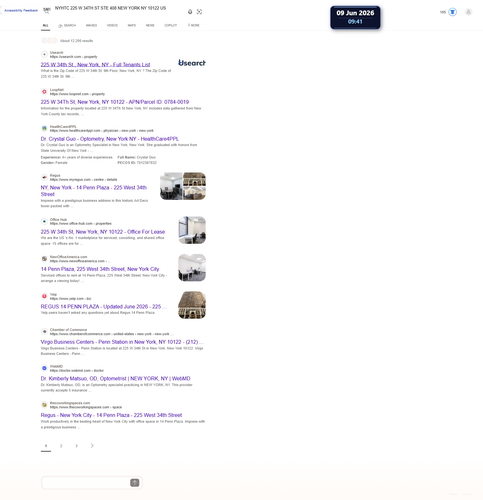Click the Office Hub office photo

click(x=192, y=230)
